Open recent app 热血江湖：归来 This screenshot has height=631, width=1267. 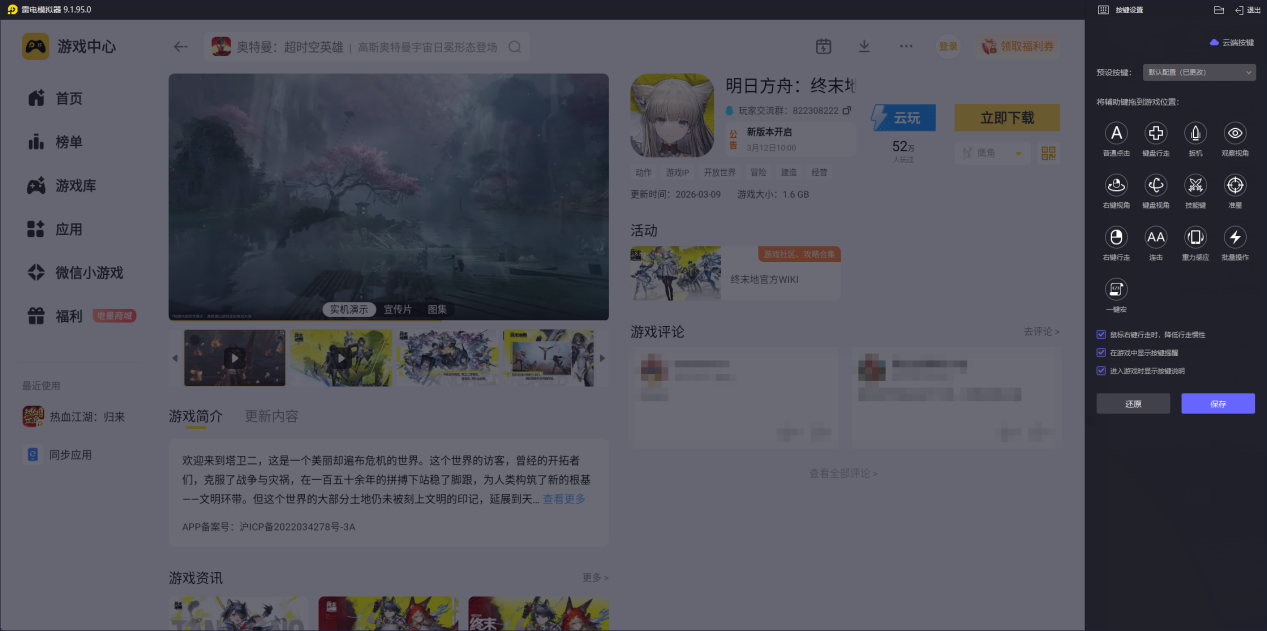click(75, 417)
